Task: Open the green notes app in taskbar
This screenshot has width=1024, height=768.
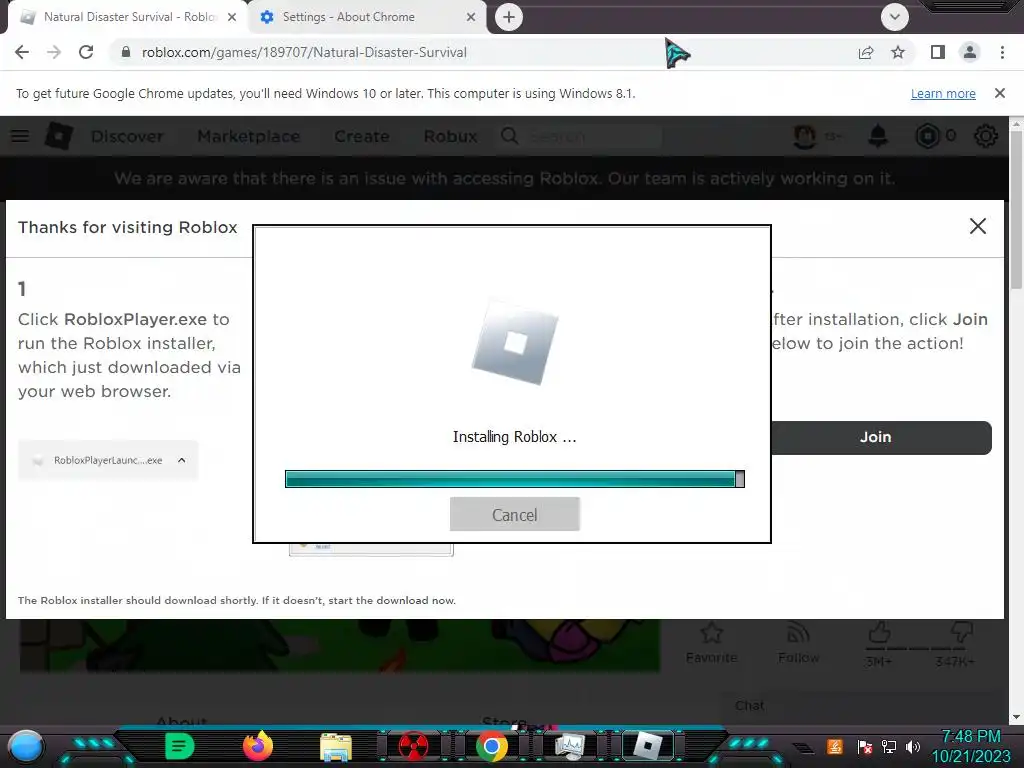Action: (180, 746)
